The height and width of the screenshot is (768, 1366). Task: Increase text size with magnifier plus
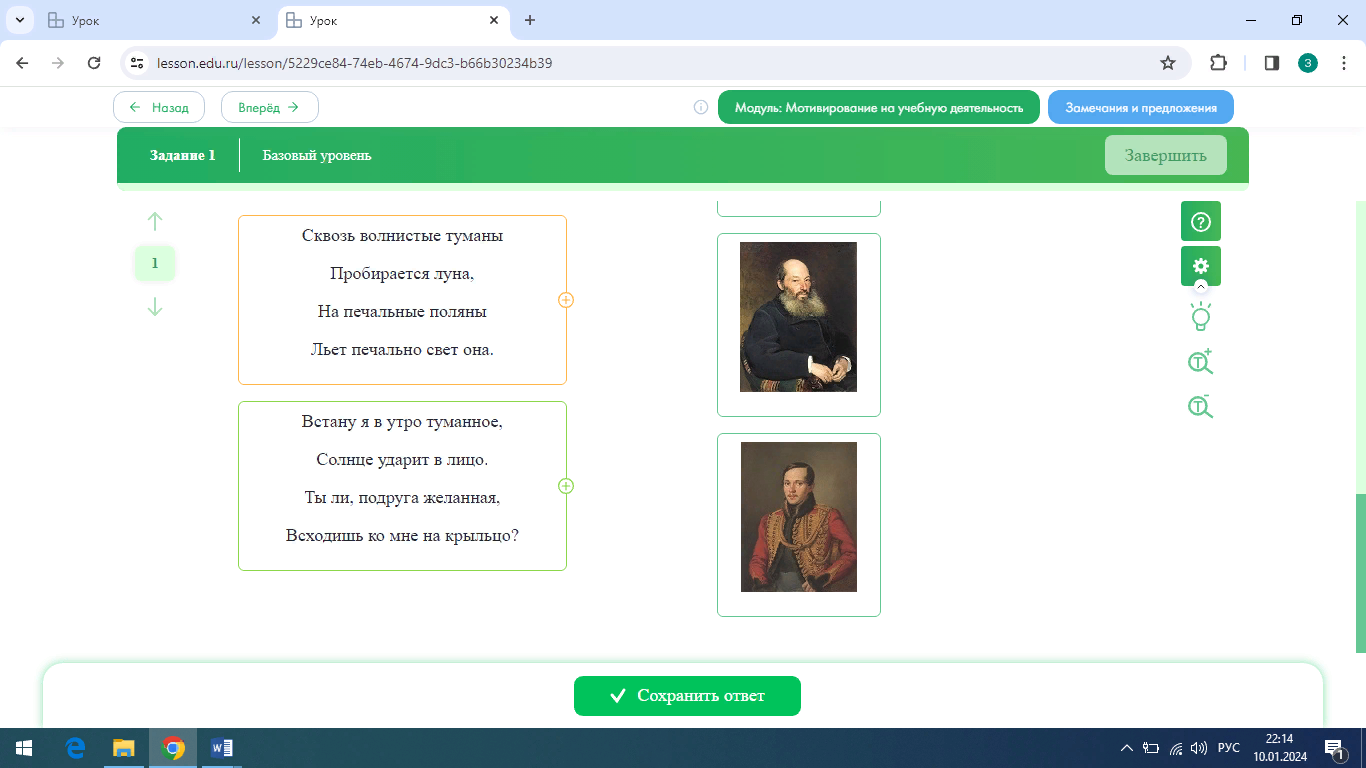(x=1200, y=361)
